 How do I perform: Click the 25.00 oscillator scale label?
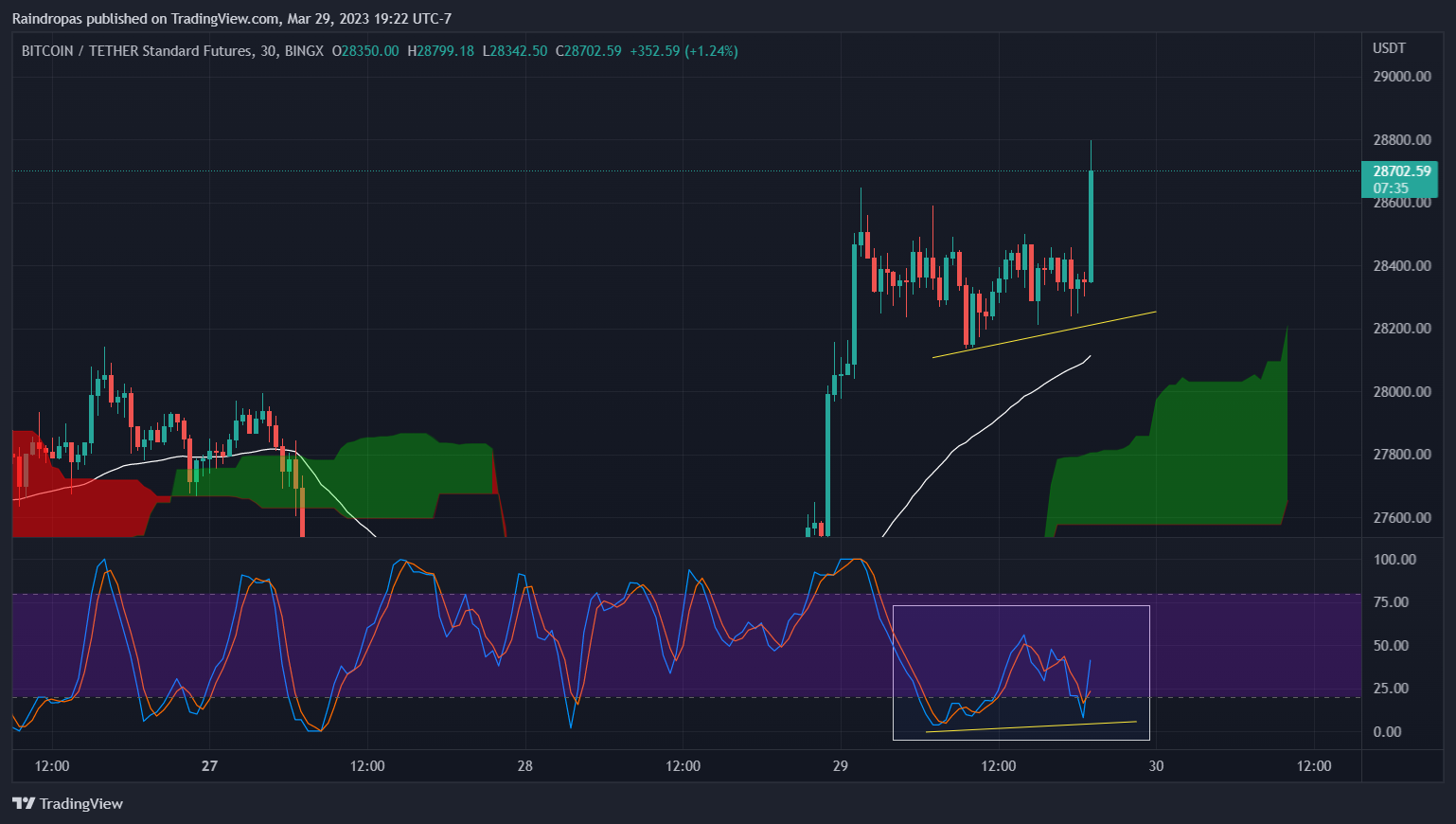1392,688
